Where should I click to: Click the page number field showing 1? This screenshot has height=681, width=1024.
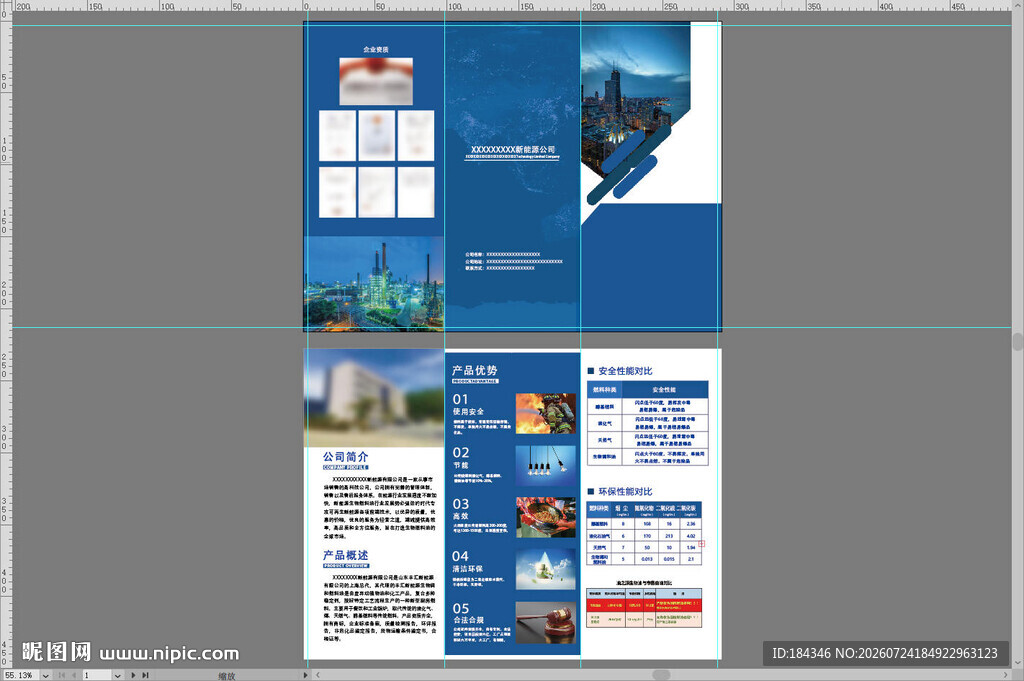click(97, 676)
